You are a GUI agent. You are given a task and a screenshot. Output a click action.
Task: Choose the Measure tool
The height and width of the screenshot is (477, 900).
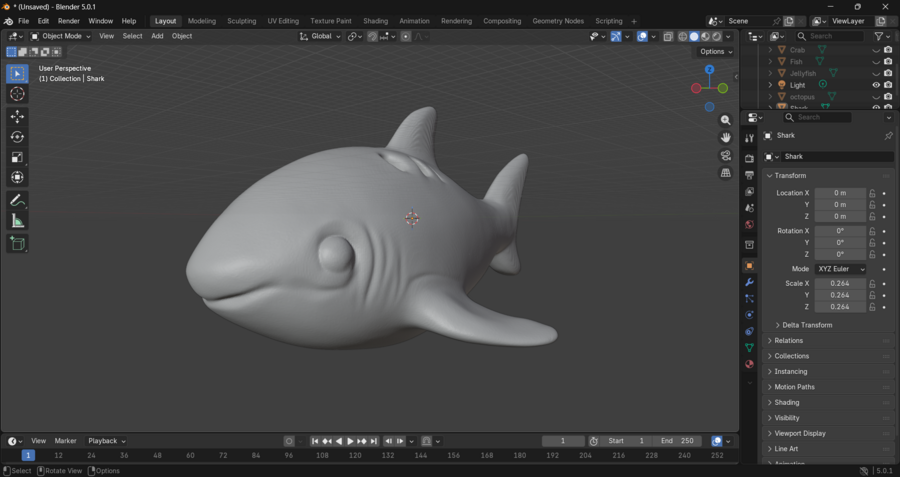tap(17, 221)
